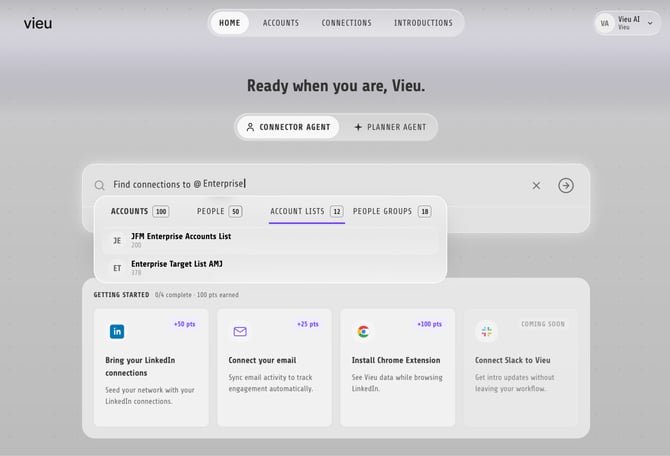Switch to Planner Agent mode
Image resolution: width=670 pixels, height=456 pixels.
click(390, 127)
